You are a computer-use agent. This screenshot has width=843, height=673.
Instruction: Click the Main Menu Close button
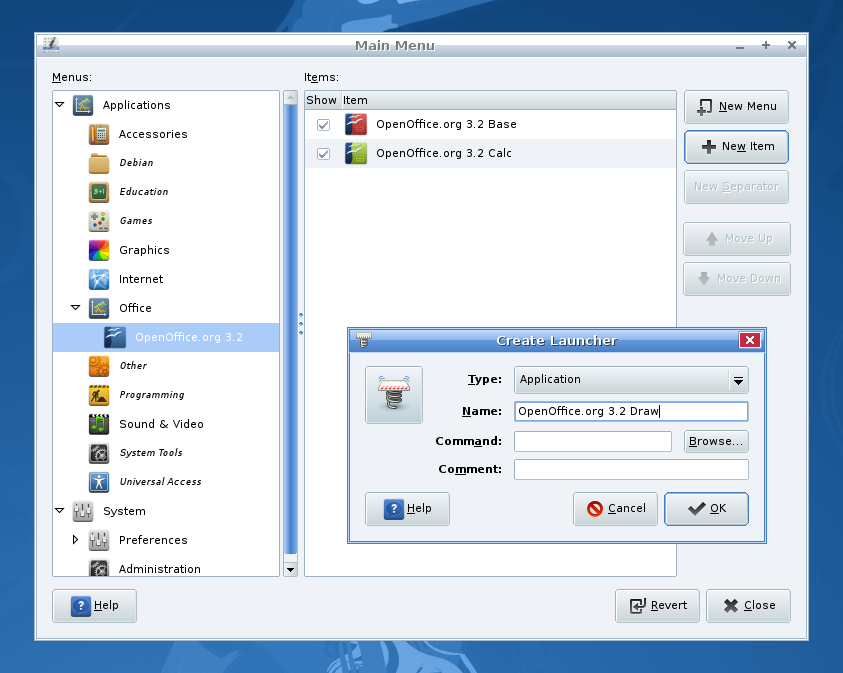(748, 606)
